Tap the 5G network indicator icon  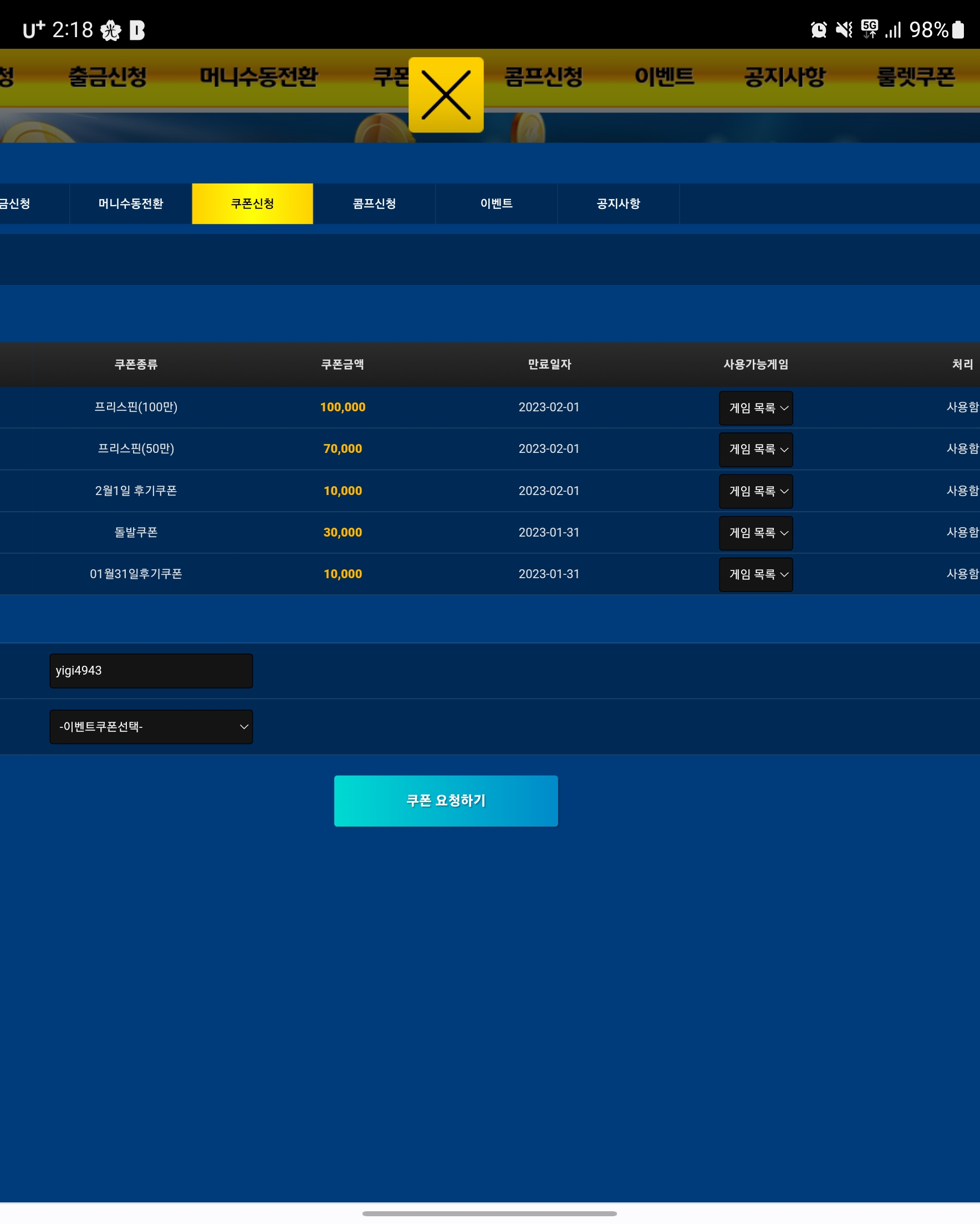(869, 29)
